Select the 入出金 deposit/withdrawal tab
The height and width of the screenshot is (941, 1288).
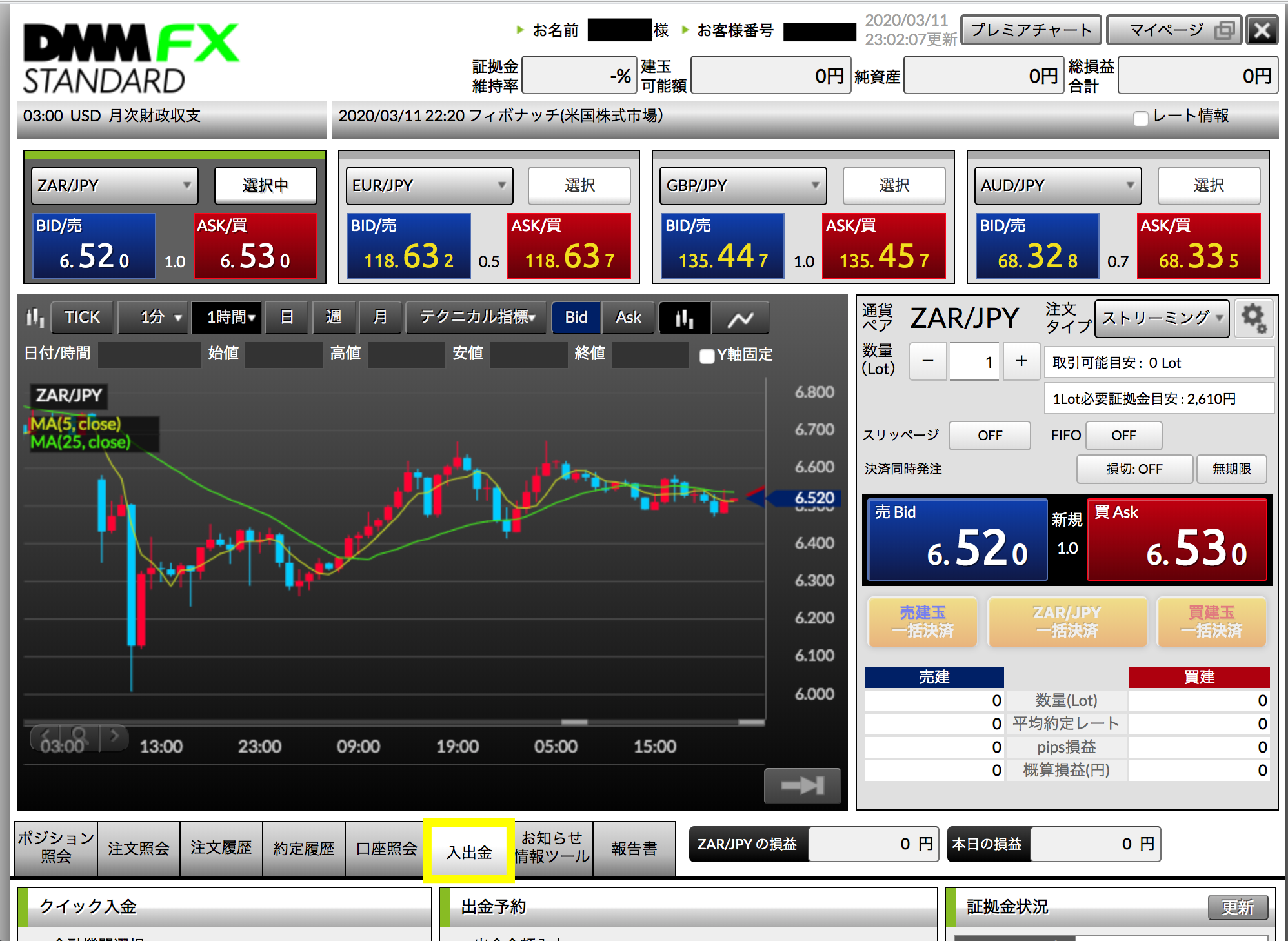point(469,852)
